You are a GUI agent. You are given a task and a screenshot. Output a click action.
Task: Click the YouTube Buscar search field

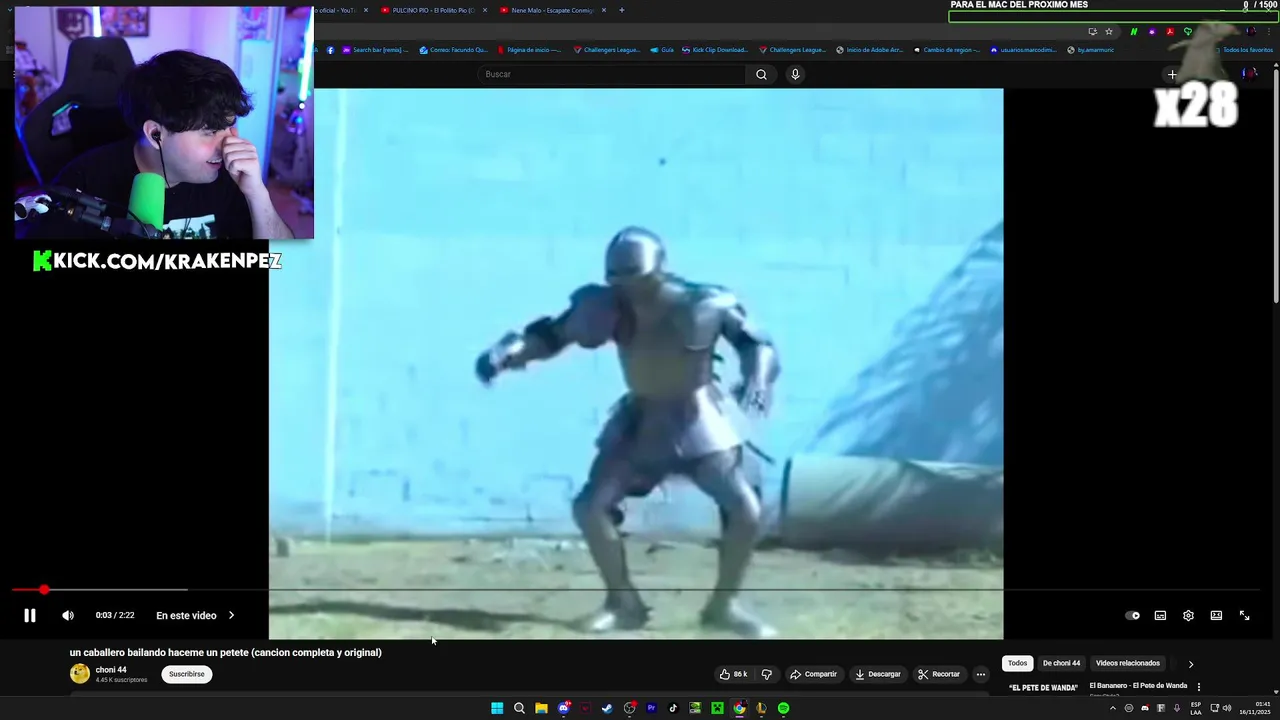(612, 74)
